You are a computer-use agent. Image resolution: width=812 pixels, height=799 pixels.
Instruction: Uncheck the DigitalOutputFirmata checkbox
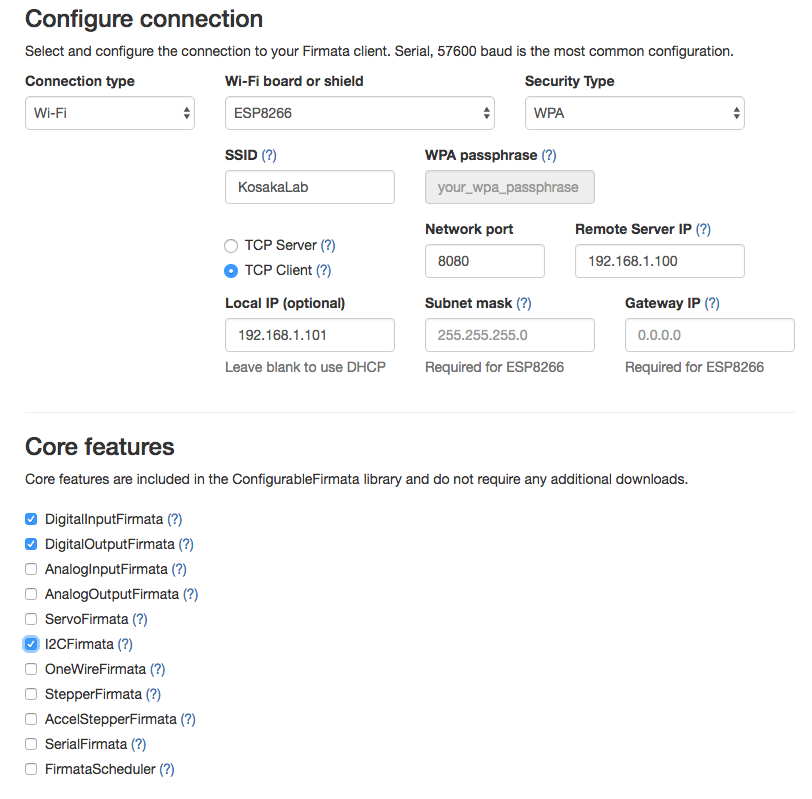pos(31,544)
